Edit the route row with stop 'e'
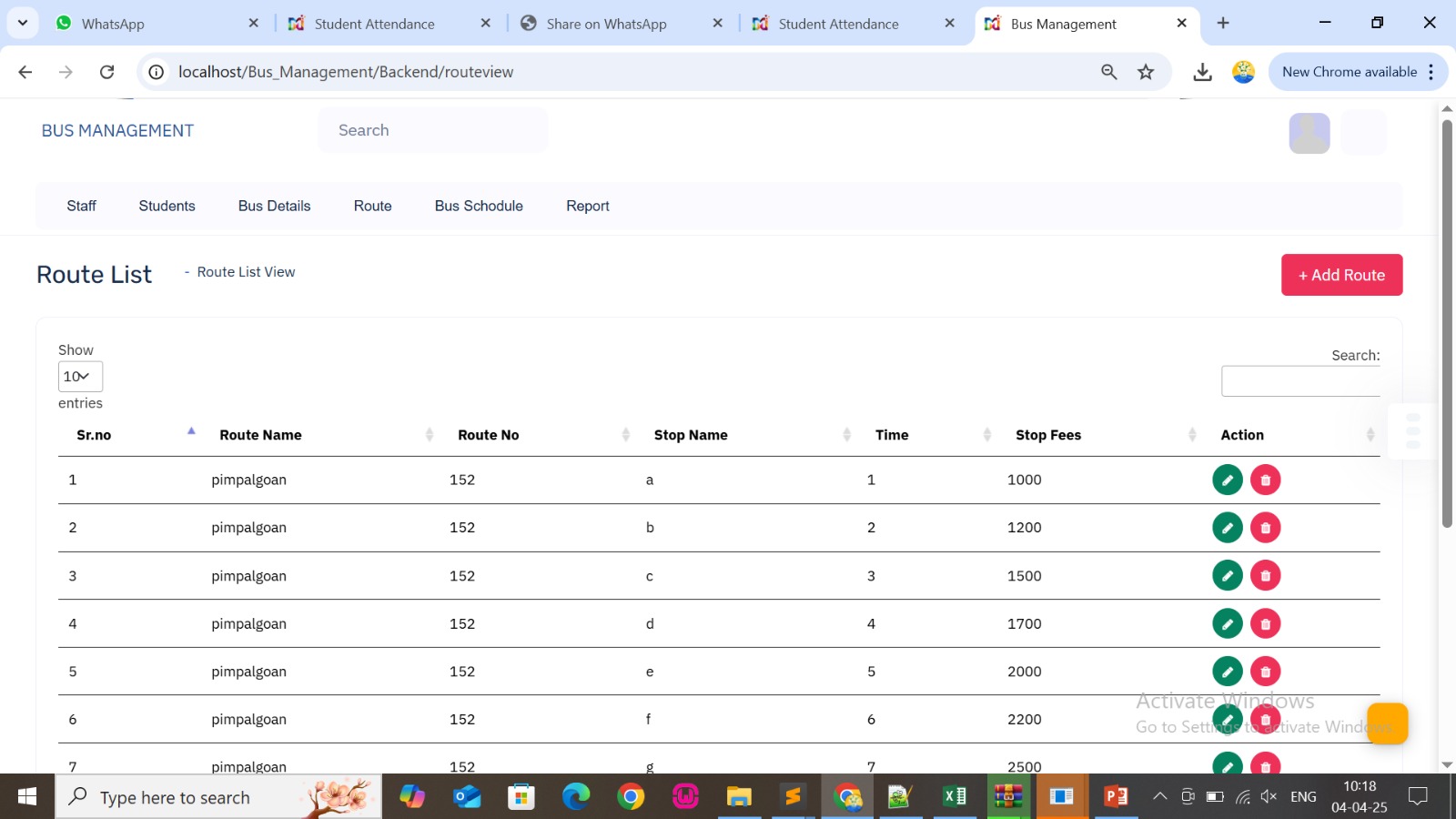 1227,672
